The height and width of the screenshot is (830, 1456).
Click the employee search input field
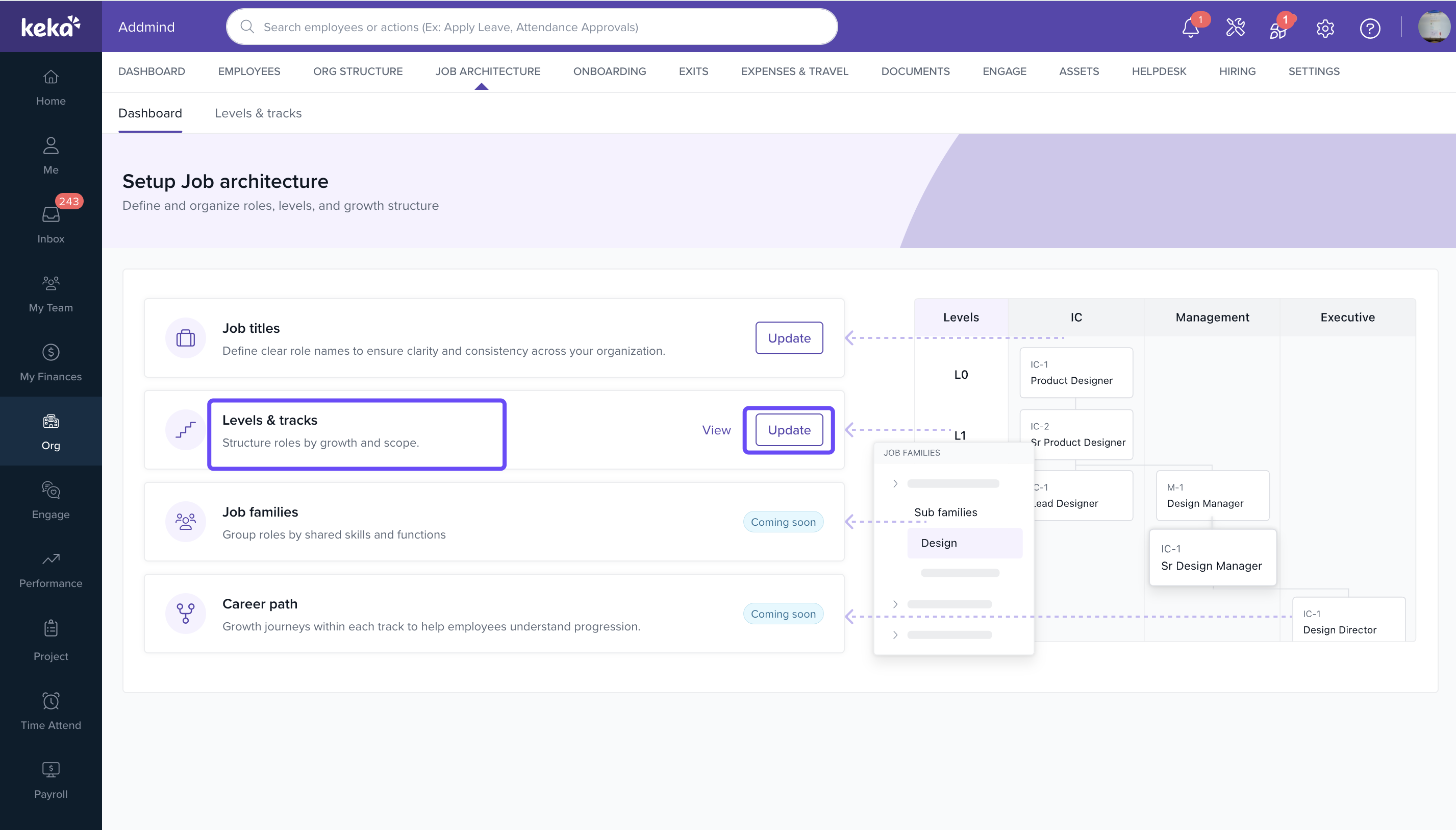pyautogui.click(x=531, y=27)
